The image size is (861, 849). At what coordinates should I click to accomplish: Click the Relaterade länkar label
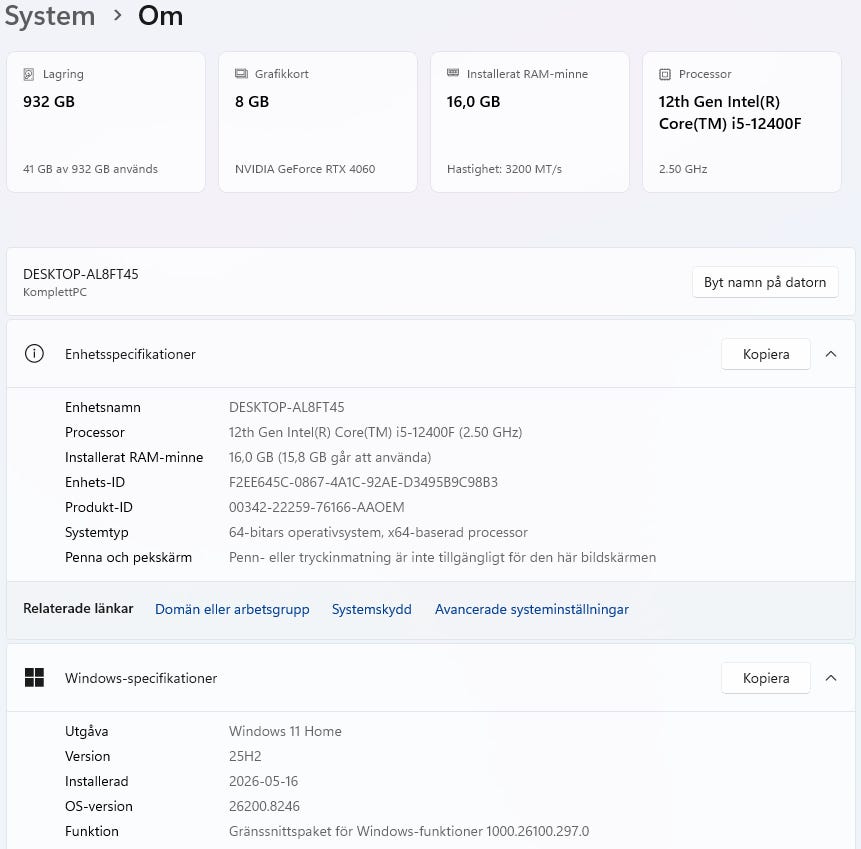pyautogui.click(x=78, y=608)
